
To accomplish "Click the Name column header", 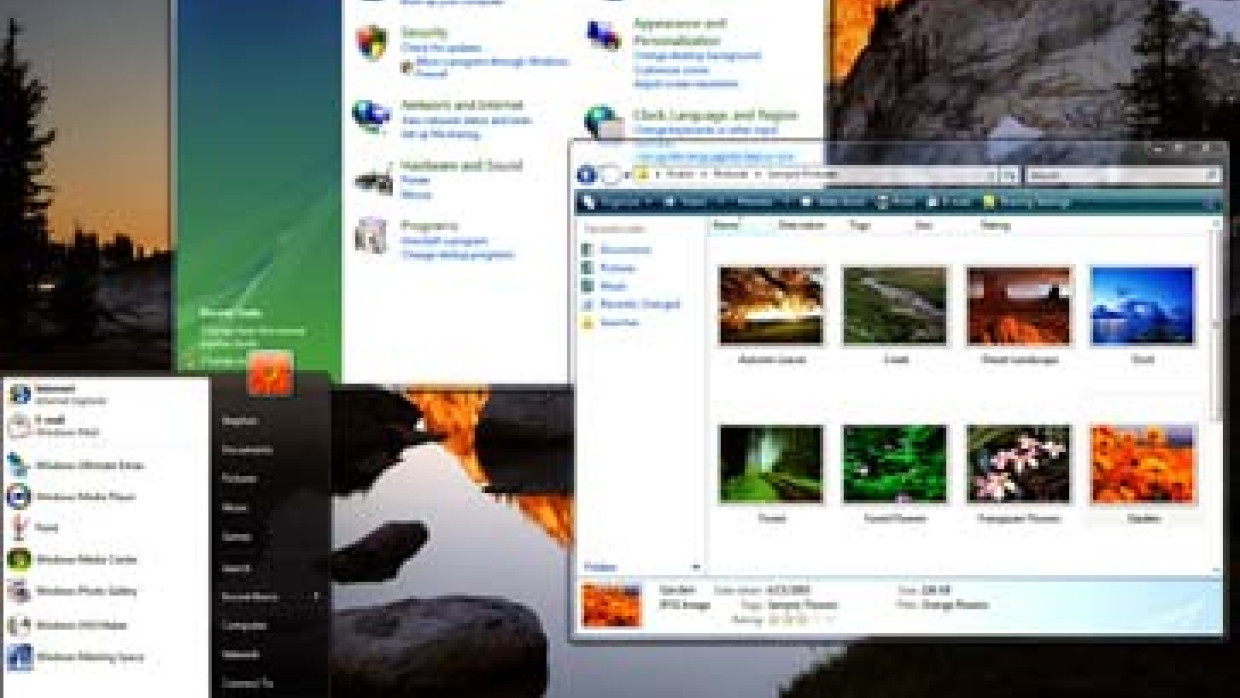I will (727, 226).
